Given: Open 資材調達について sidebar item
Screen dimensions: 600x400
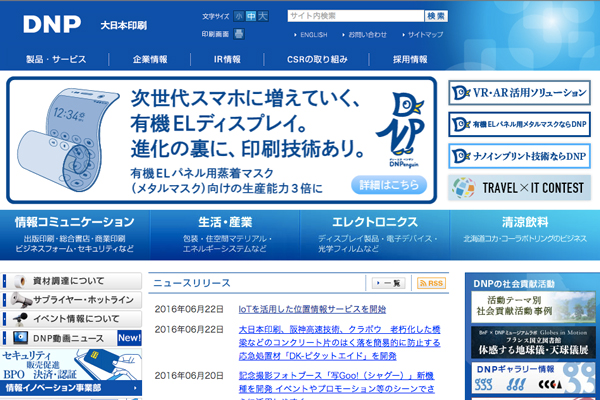Looking at the screenshot, I should (72, 281).
